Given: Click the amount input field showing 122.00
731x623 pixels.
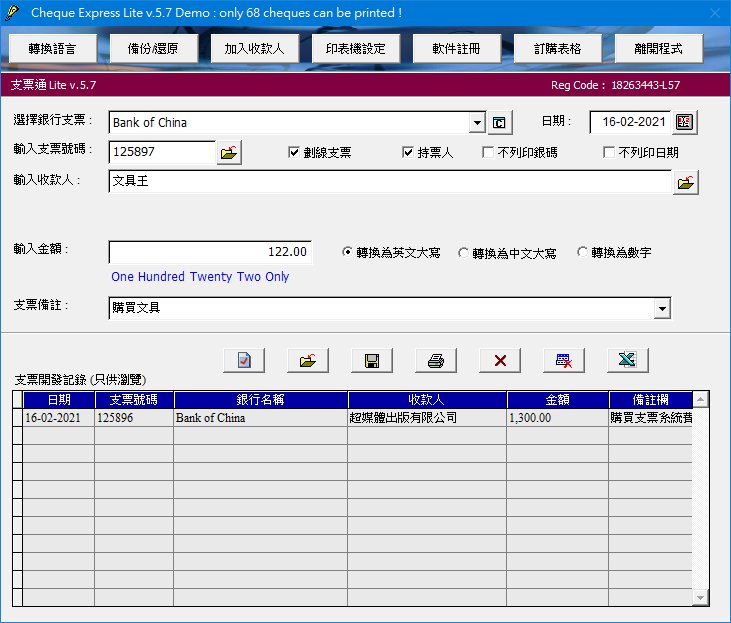Looking at the screenshot, I should (210, 253).
